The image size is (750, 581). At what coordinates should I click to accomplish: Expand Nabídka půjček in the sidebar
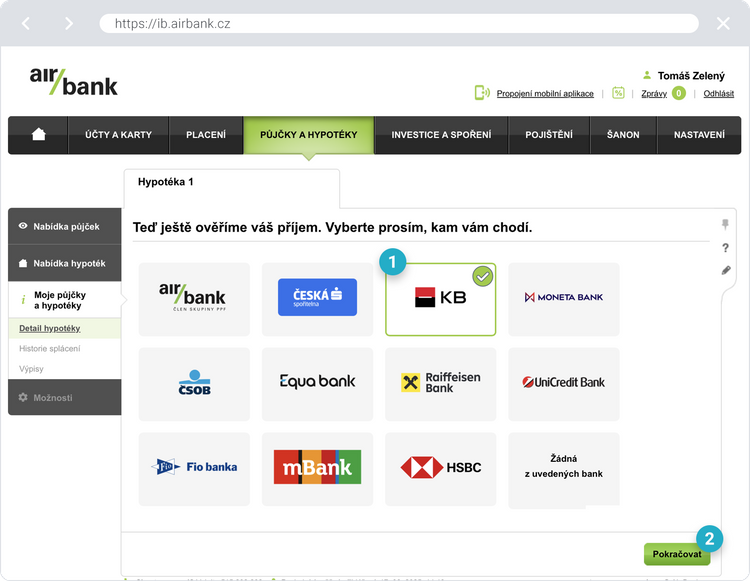coord(65,226)
